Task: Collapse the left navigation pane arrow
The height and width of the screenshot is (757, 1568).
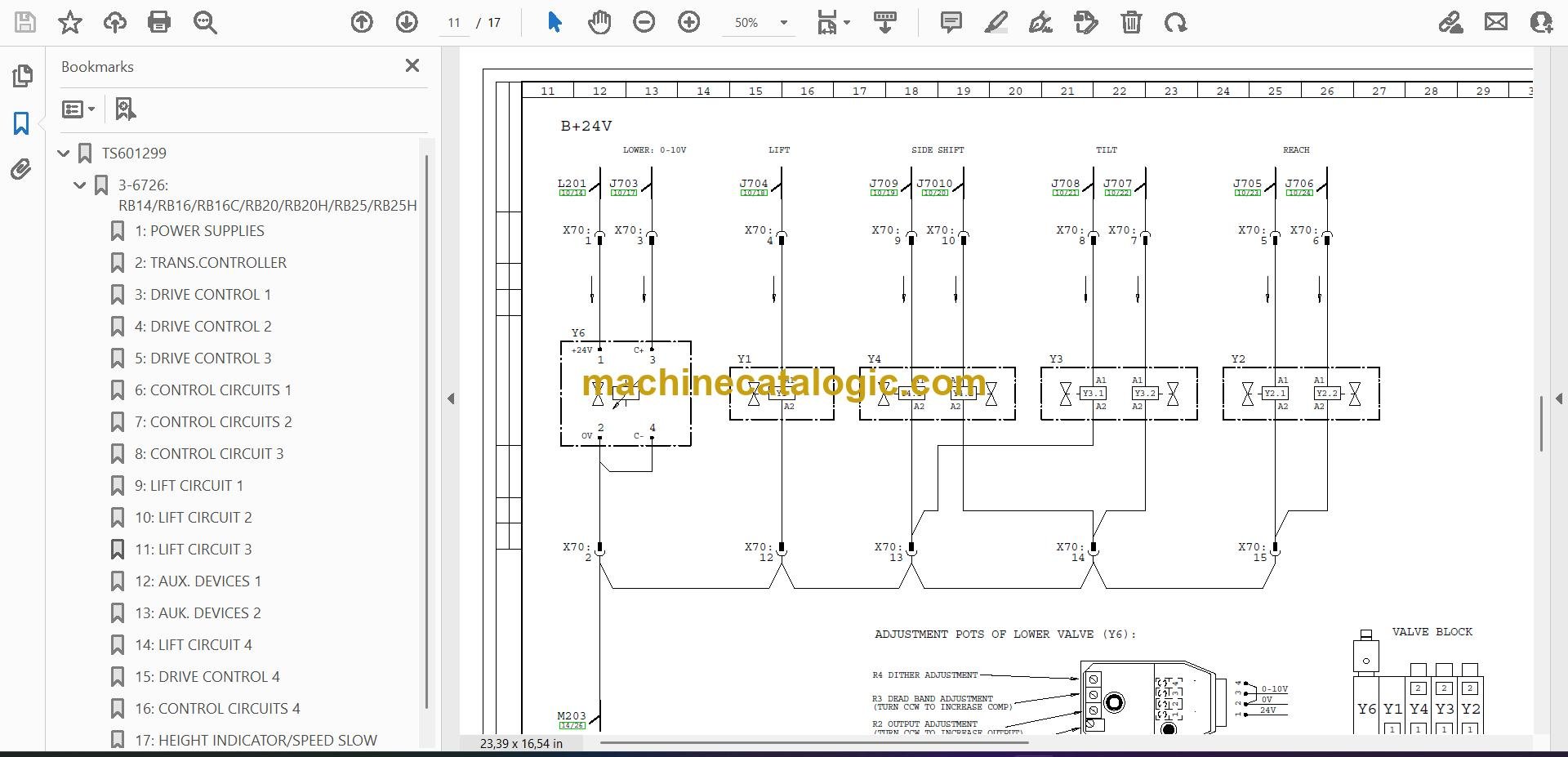Action: point(451,399)
